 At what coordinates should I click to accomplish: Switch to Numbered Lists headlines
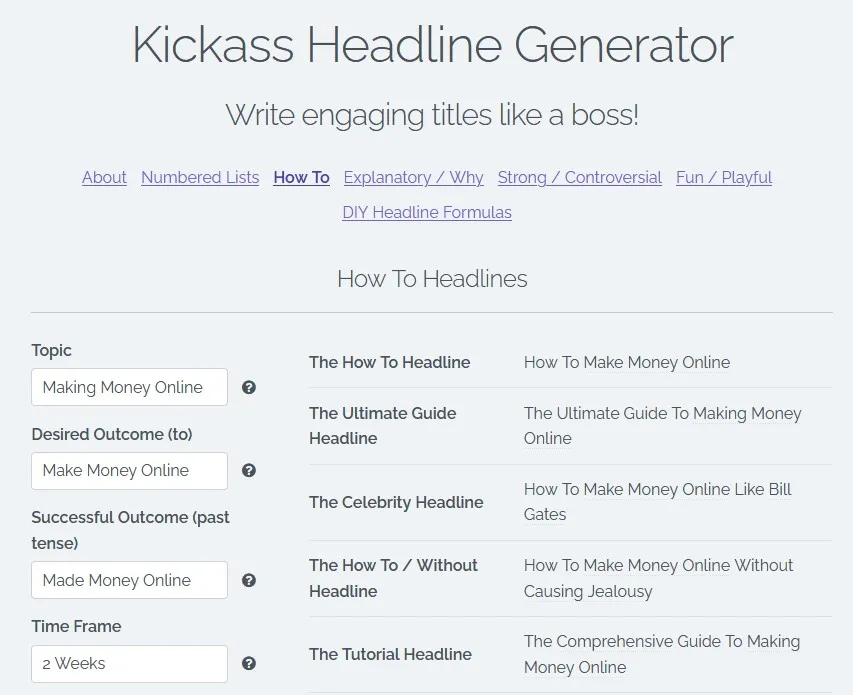(200, 177)
